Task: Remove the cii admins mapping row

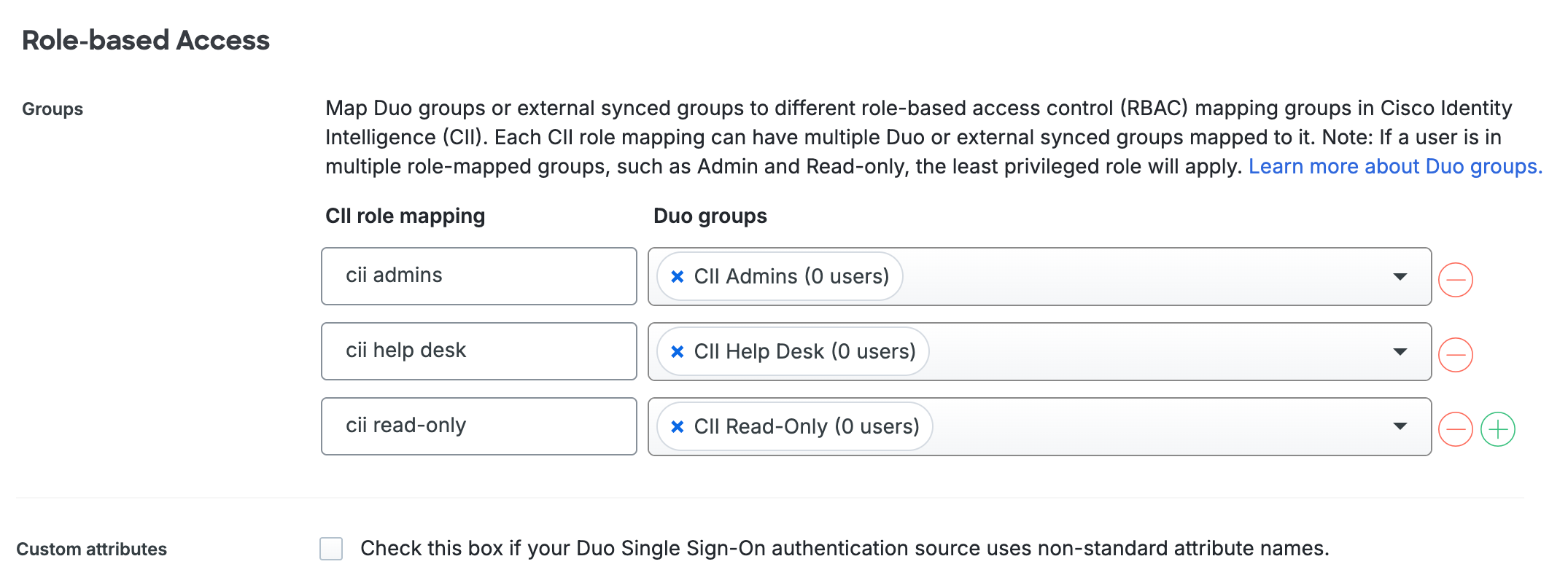Action: click(x=1455, y=280)
